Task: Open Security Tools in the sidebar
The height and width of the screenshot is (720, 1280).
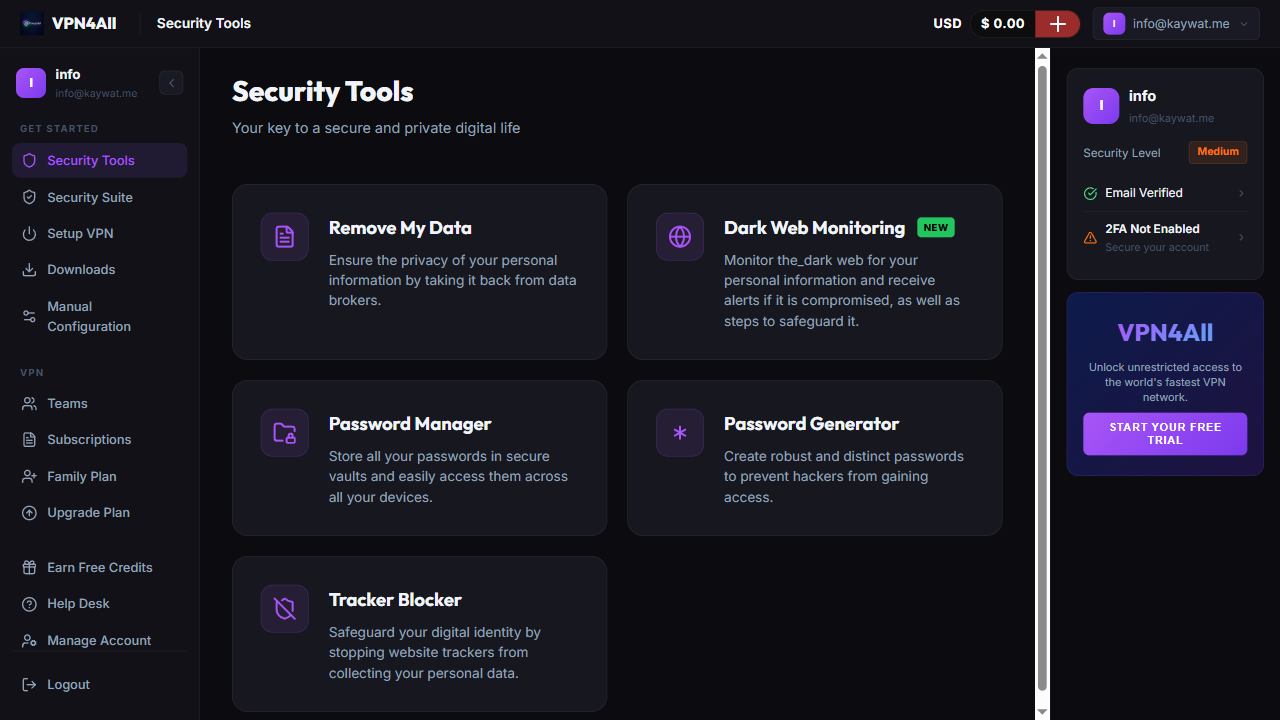Action: point(100,160)
